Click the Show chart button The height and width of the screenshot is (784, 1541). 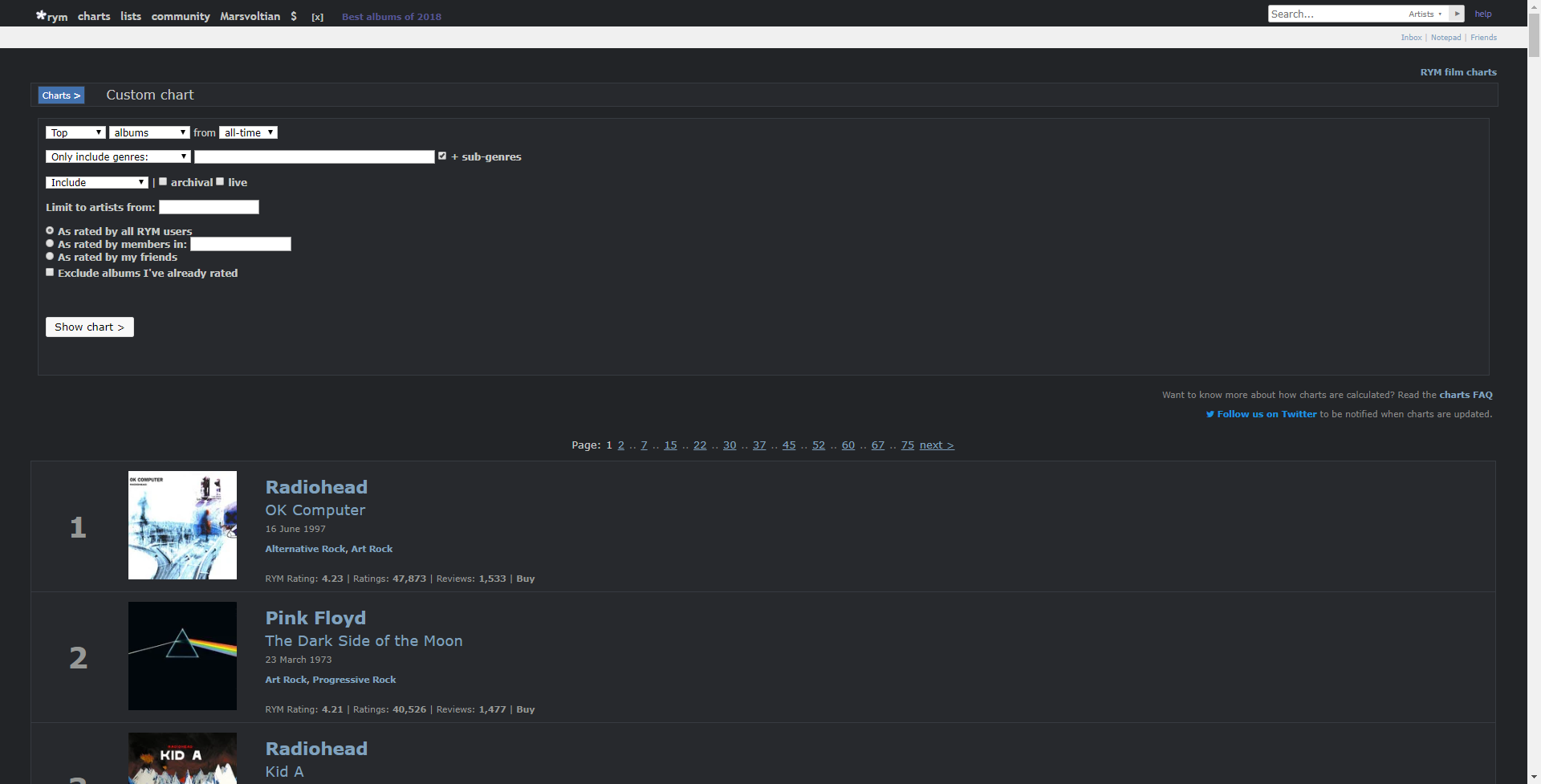click(90, 327)
